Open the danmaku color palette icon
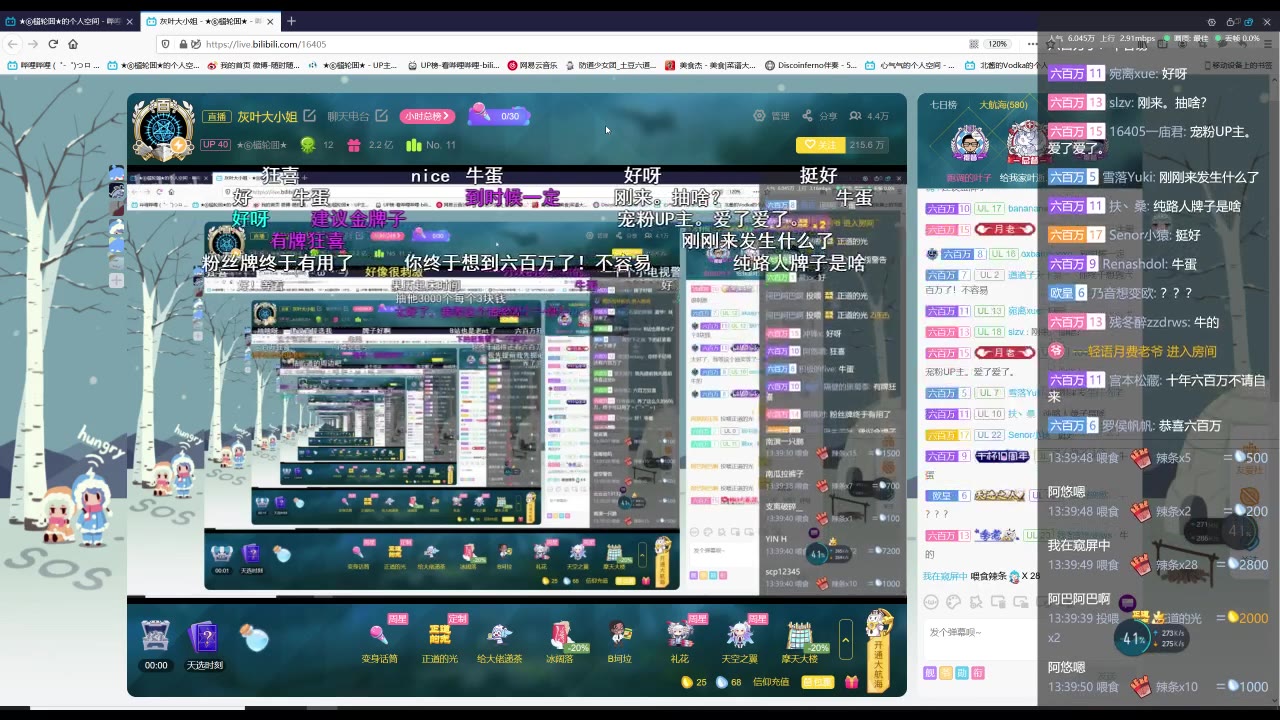1280x720 pixels. point(953,602)
